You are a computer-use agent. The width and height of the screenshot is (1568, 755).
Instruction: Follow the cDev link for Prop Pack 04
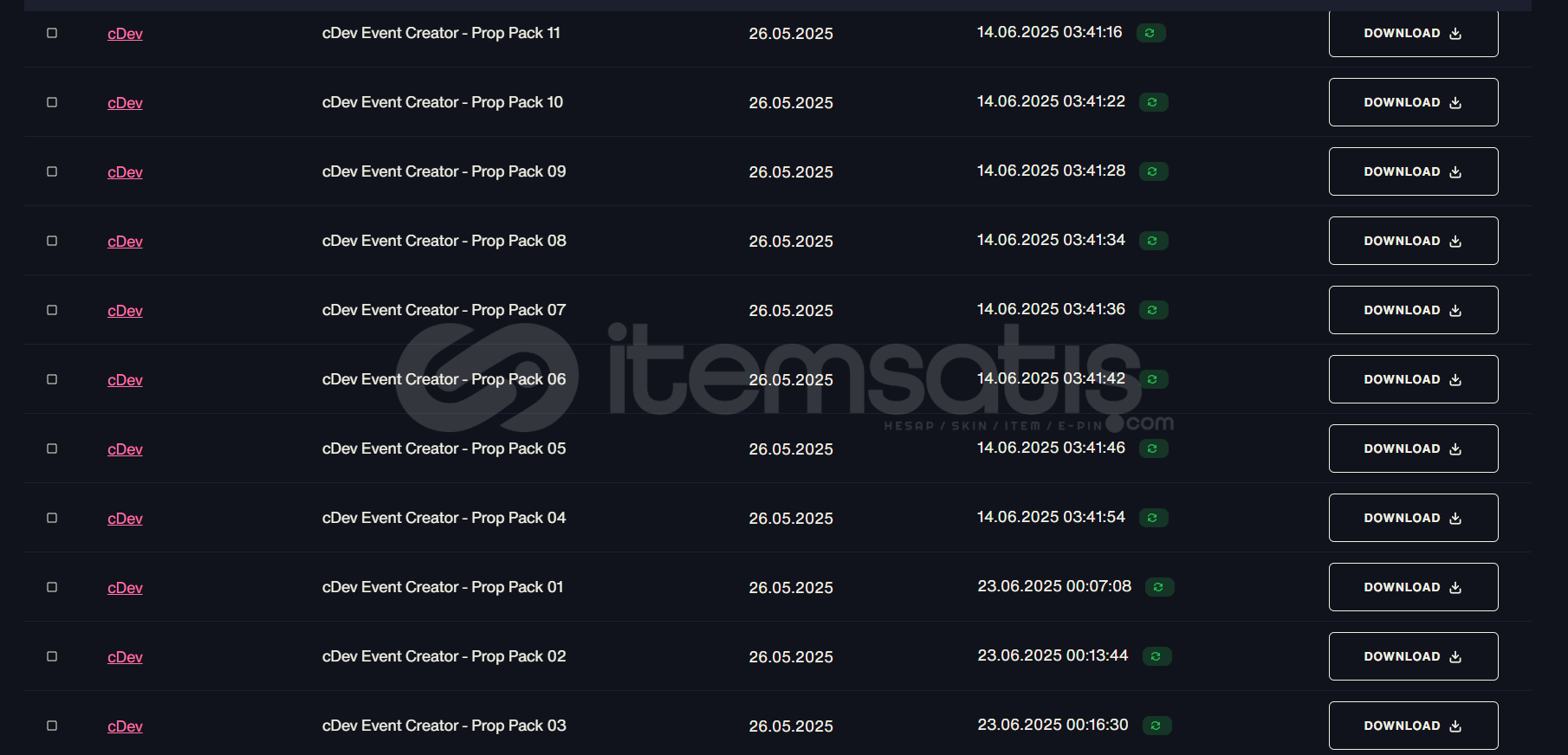tap(125, 519)
